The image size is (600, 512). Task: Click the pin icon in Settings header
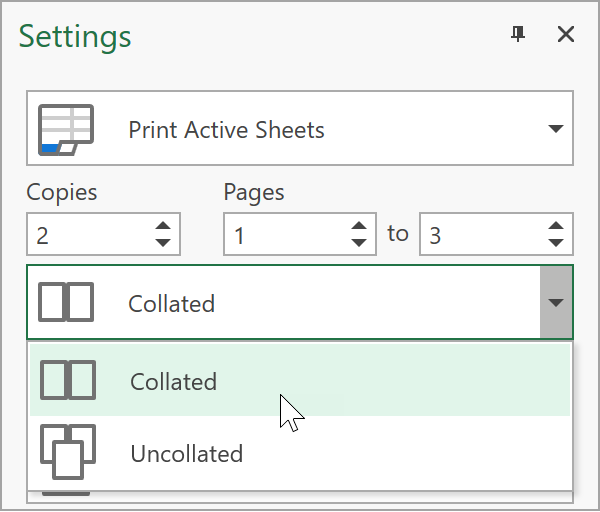(x=517, y=35)
